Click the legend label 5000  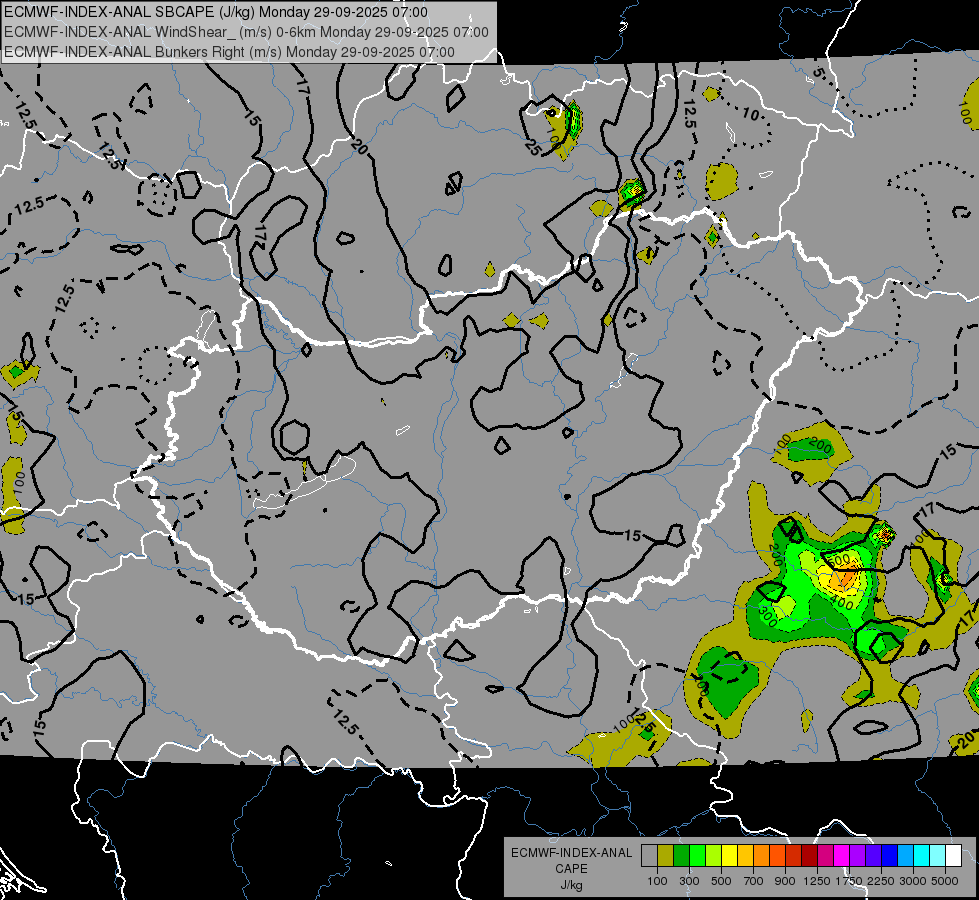[x=945, y=881]
